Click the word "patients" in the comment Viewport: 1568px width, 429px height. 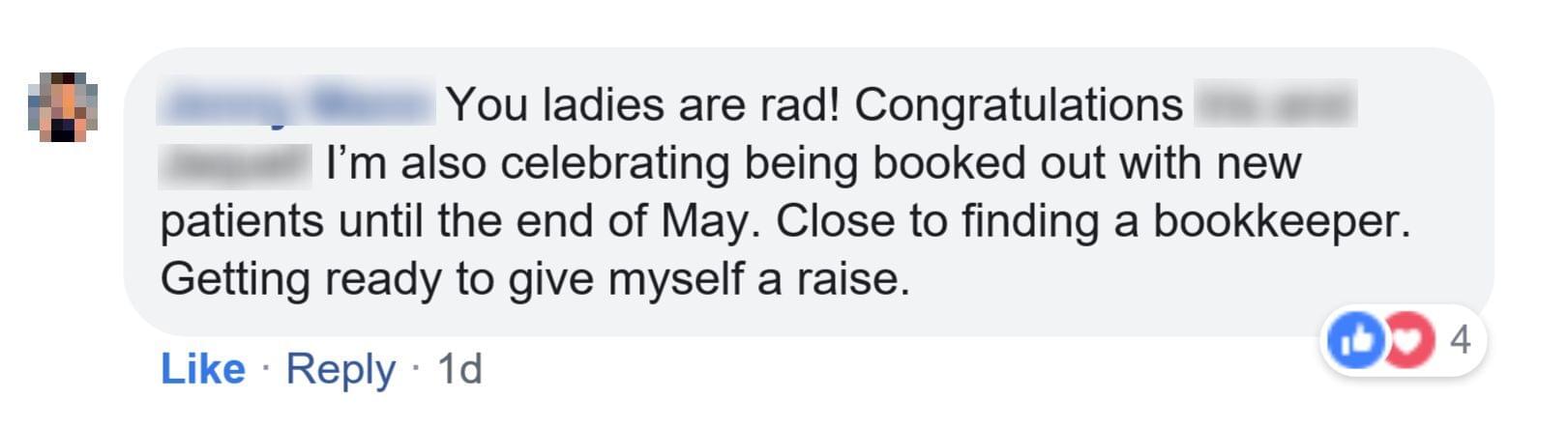[242, 221]
